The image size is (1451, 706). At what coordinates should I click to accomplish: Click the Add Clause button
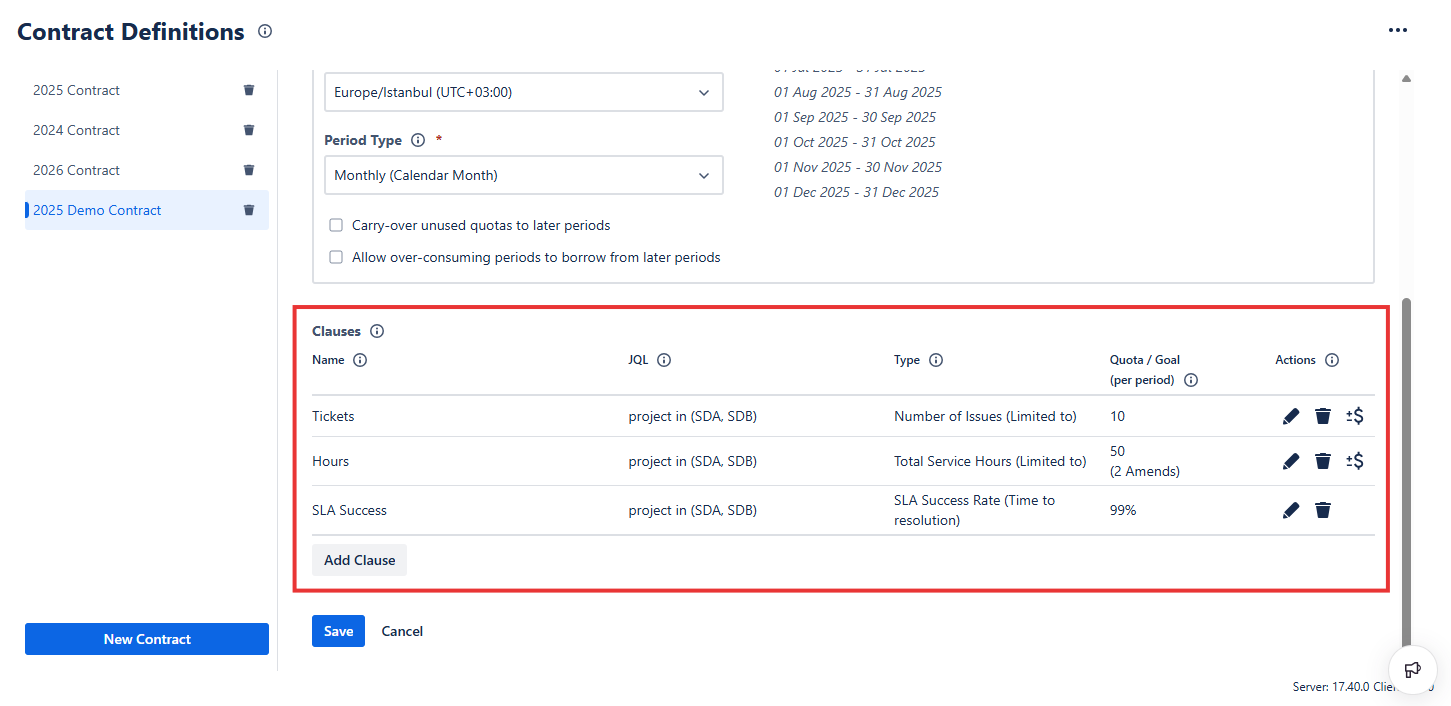(359, 560)
